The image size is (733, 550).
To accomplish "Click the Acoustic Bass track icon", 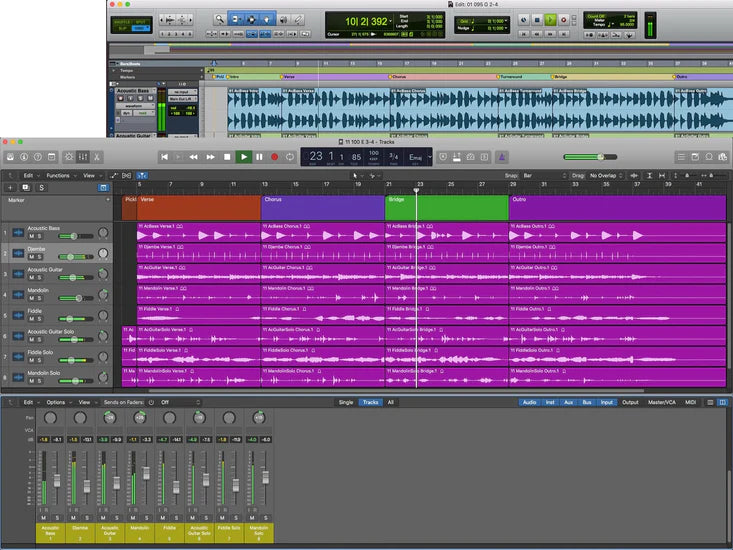I will point(18,233).
